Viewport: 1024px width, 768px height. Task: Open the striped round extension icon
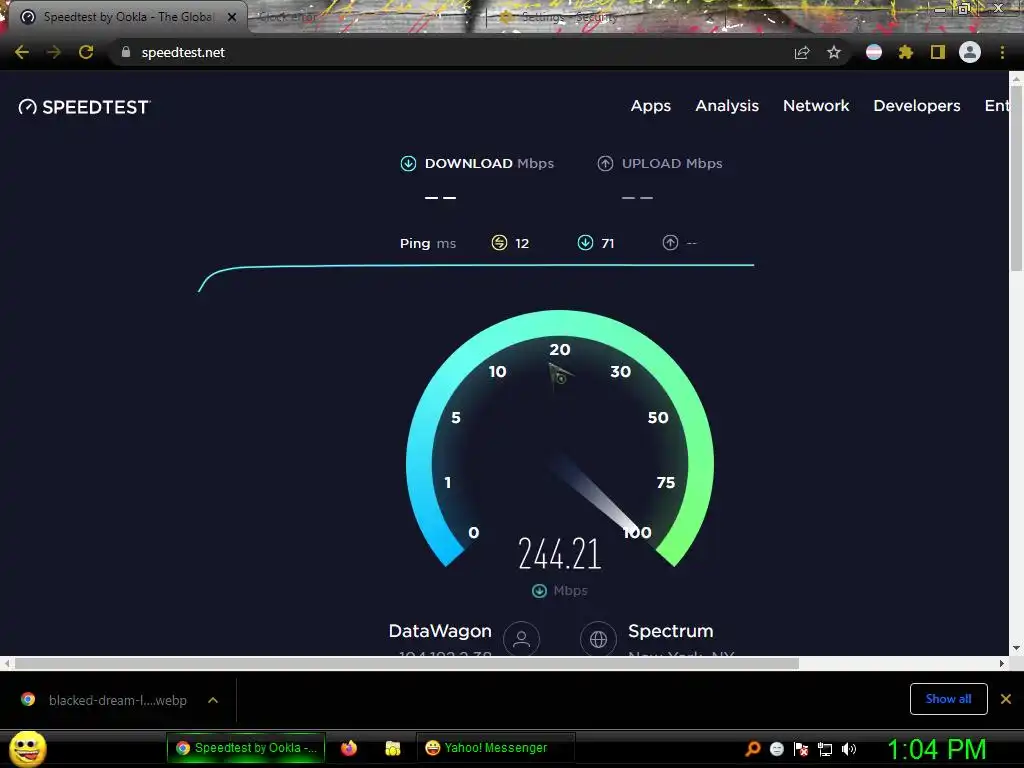[x=874, y=52]
